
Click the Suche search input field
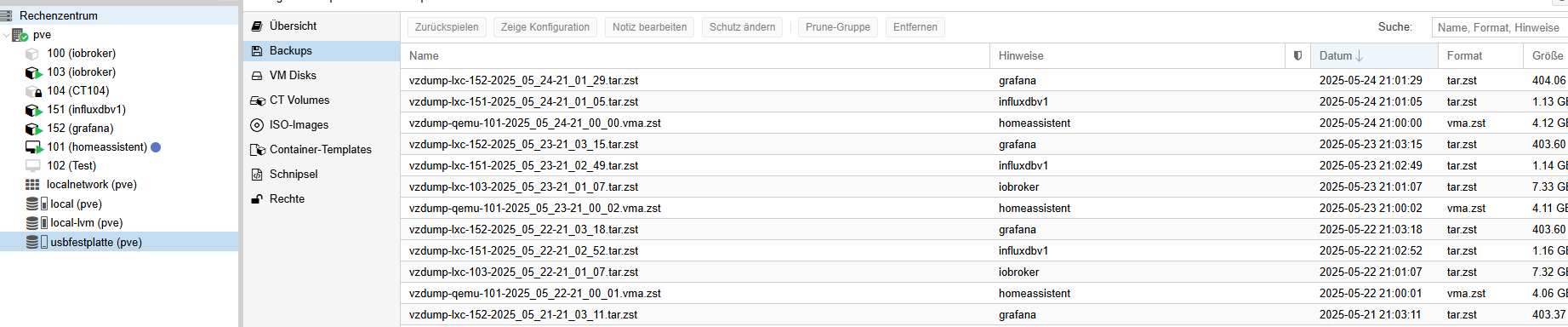coord(1499,27)
